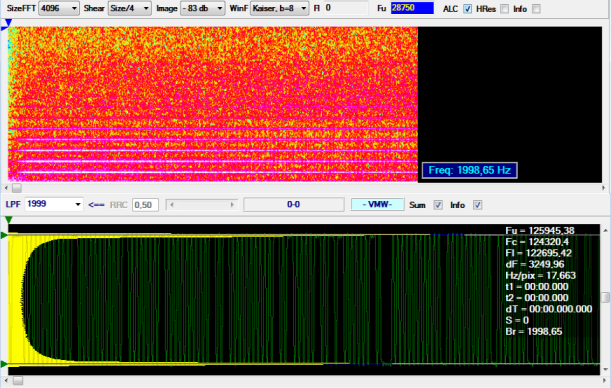Click the <== arrow button beside LPF
The width and height of the screenshot is (611, 388).
coord(96,205)
